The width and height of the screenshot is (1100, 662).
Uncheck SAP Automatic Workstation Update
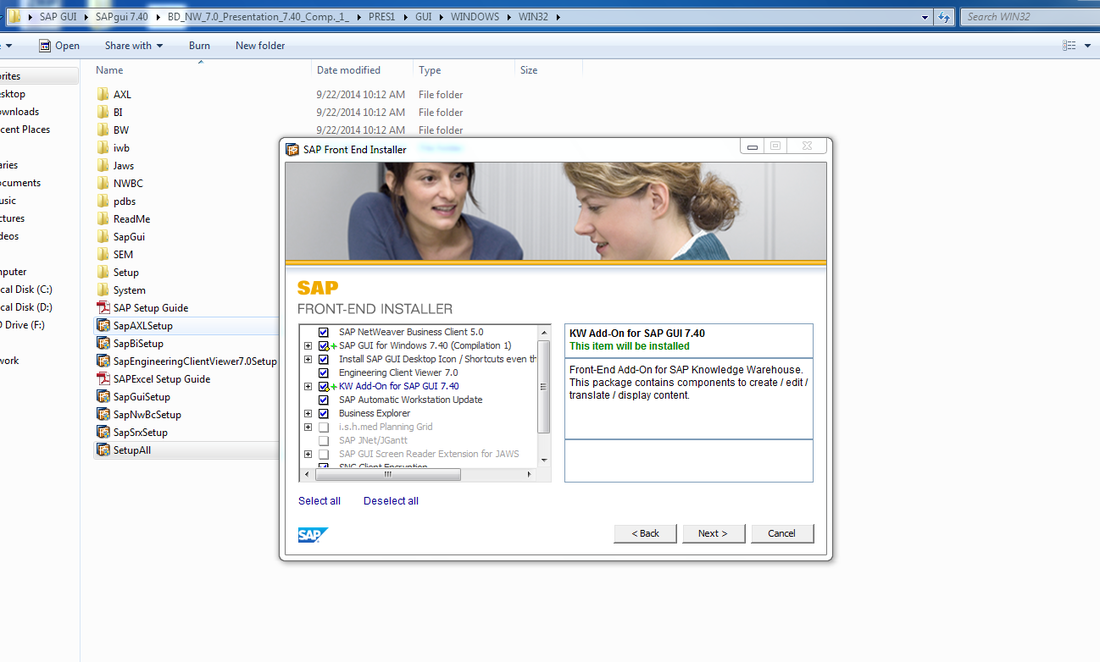pos(323,400)
